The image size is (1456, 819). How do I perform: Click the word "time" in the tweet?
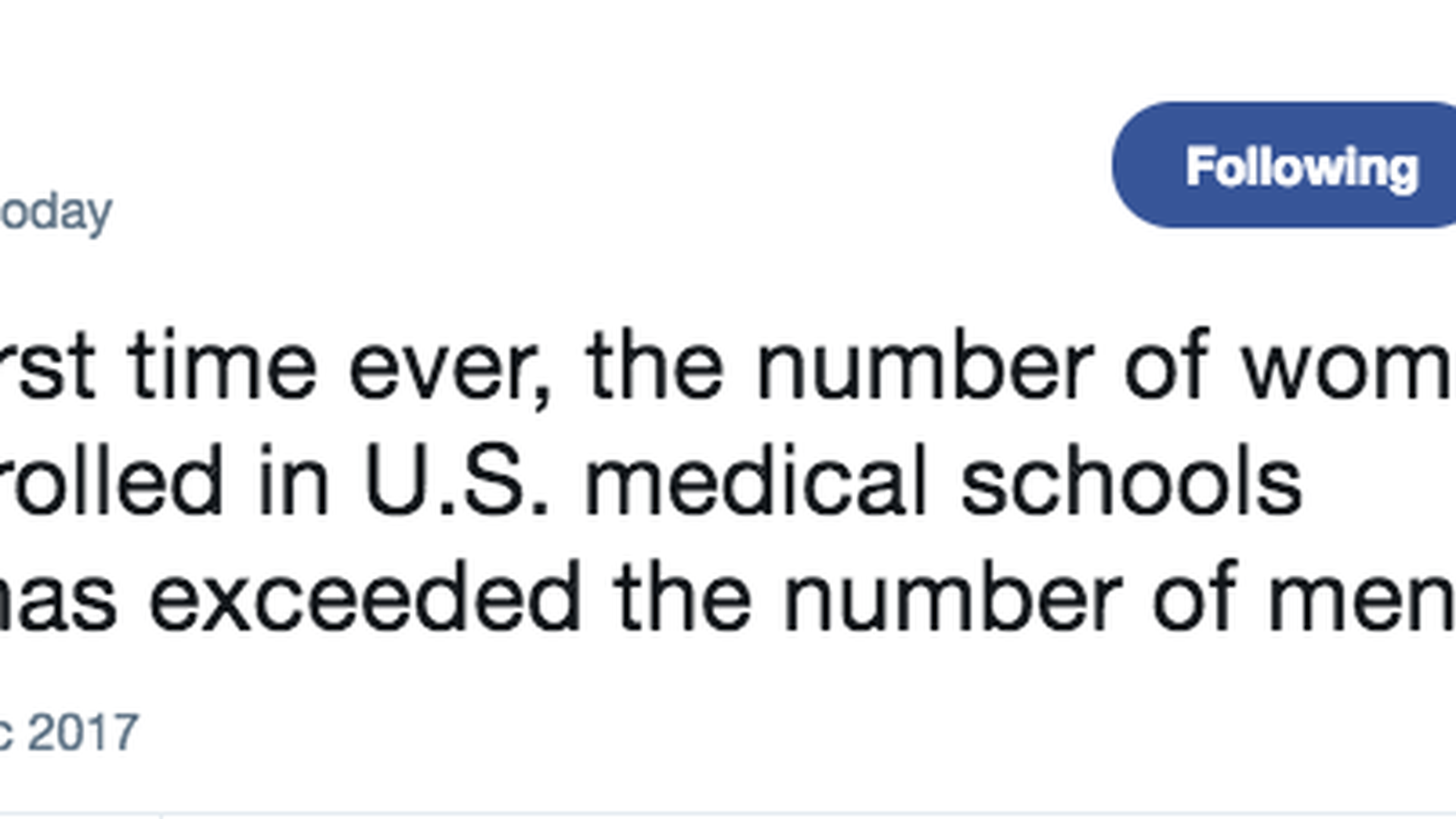pyautogui.click(x=221, y=366)
